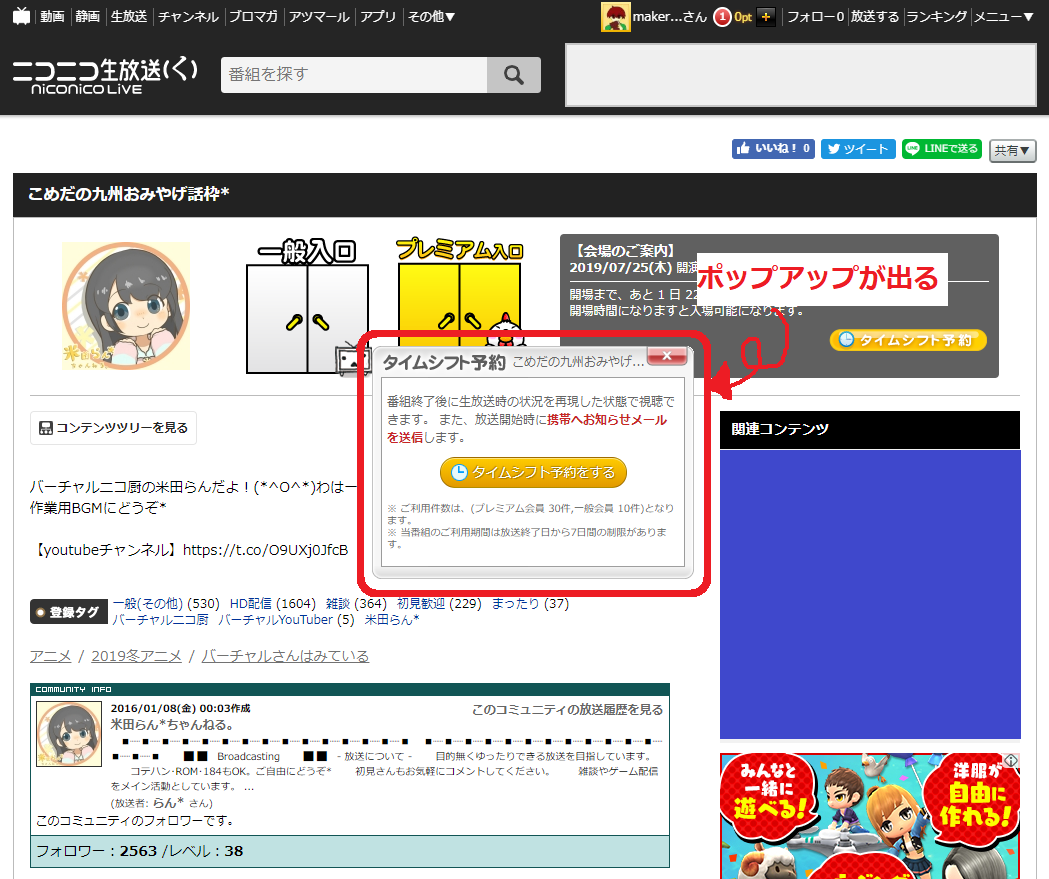The height and width of the screenshot is (879, 1049).
Task: Click the game advertisement banner
Action: (870, 816)
